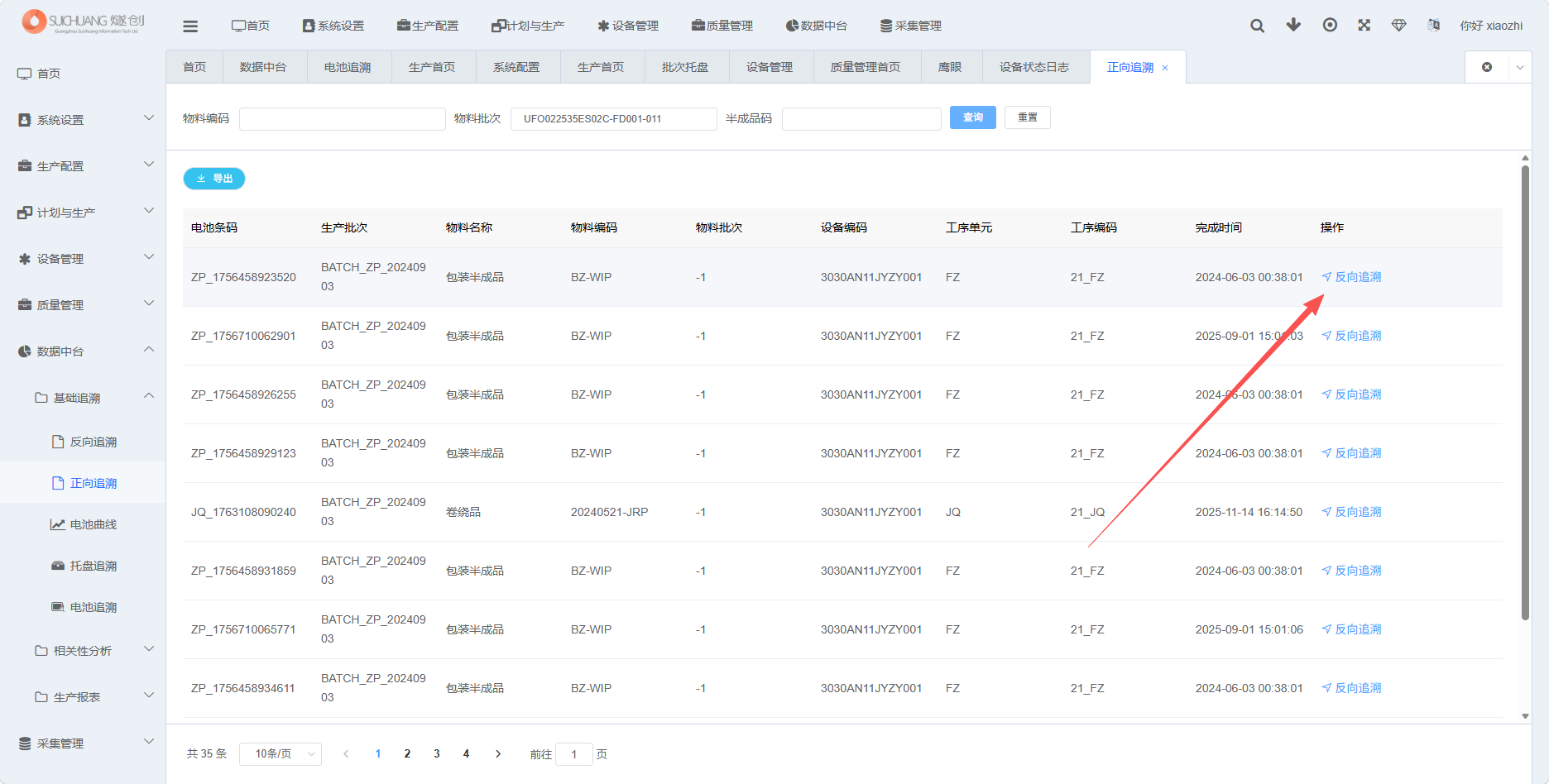This screenshot has width=1549, height=784.
Task: Click the download arrow icon in header
Action: pos(1293,25)
